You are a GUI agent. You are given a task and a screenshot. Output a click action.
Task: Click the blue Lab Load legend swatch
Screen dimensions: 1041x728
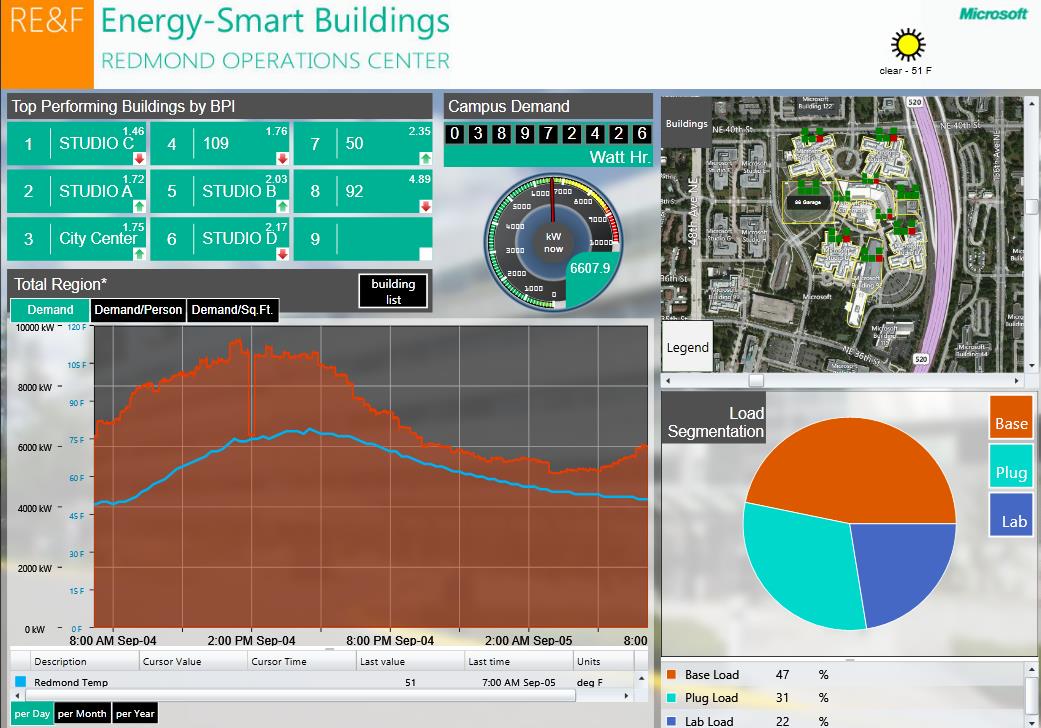pyautogui.click(x=671, y=721)
